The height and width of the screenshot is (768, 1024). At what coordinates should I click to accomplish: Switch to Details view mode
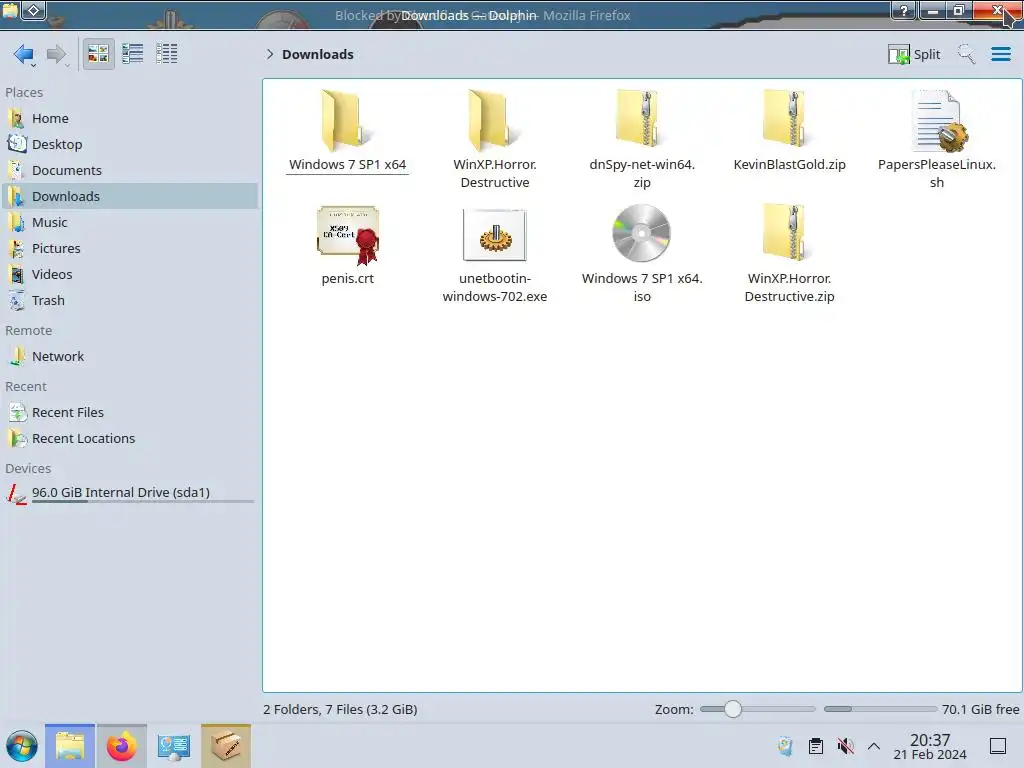167,54
